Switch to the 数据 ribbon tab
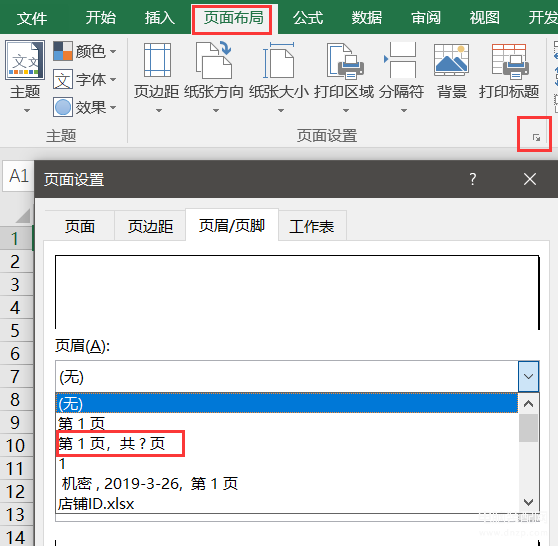The height and width of the screenshot is (546, 558). (x=367, y=18)
